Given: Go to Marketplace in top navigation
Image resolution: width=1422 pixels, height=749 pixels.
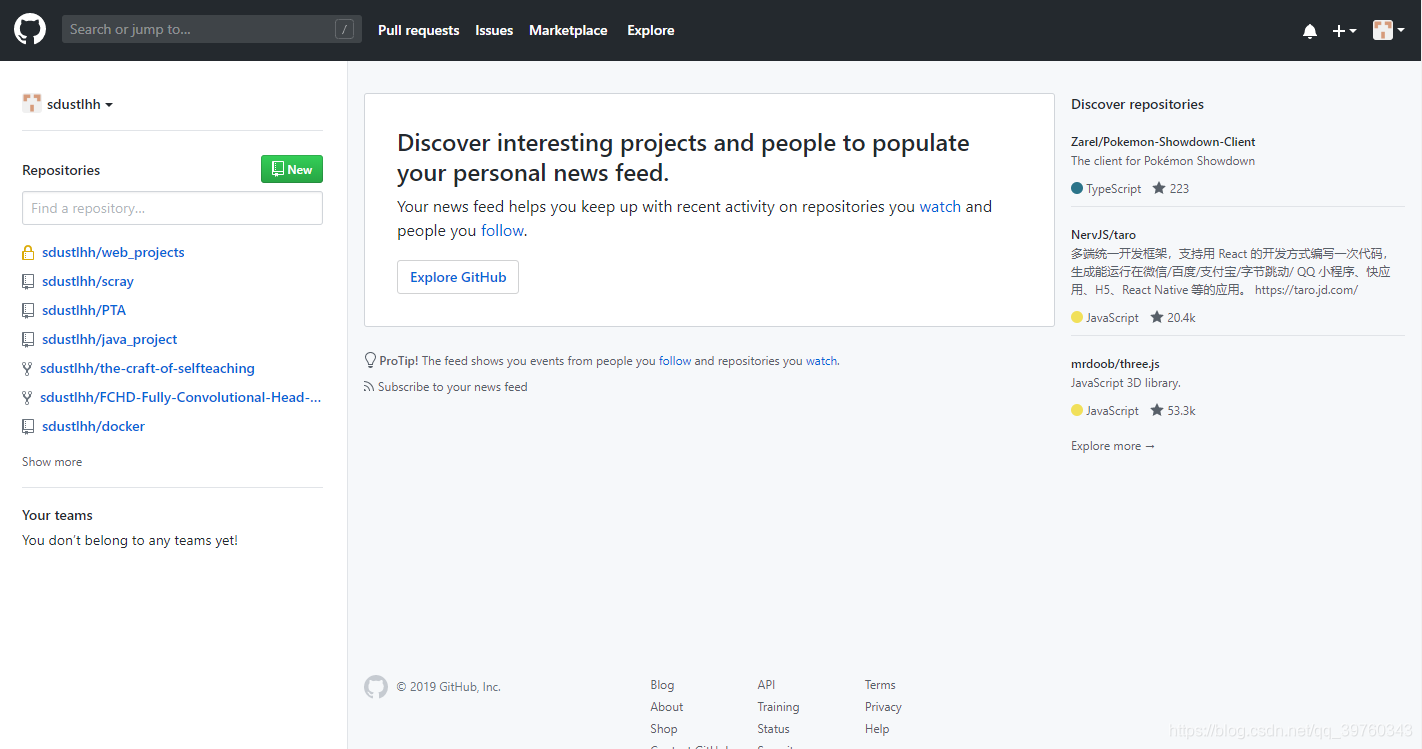Looking at the screenshot, I should point(568,30).
